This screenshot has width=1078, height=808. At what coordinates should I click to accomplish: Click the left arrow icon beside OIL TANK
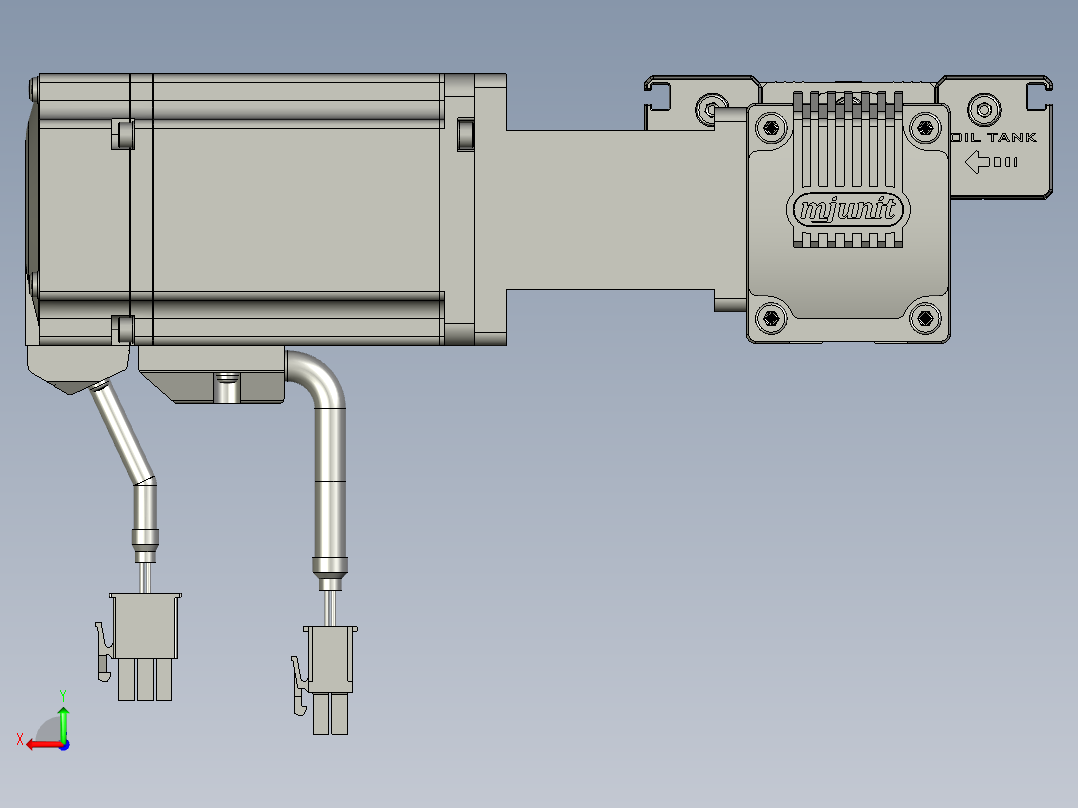tap(976, 162)
